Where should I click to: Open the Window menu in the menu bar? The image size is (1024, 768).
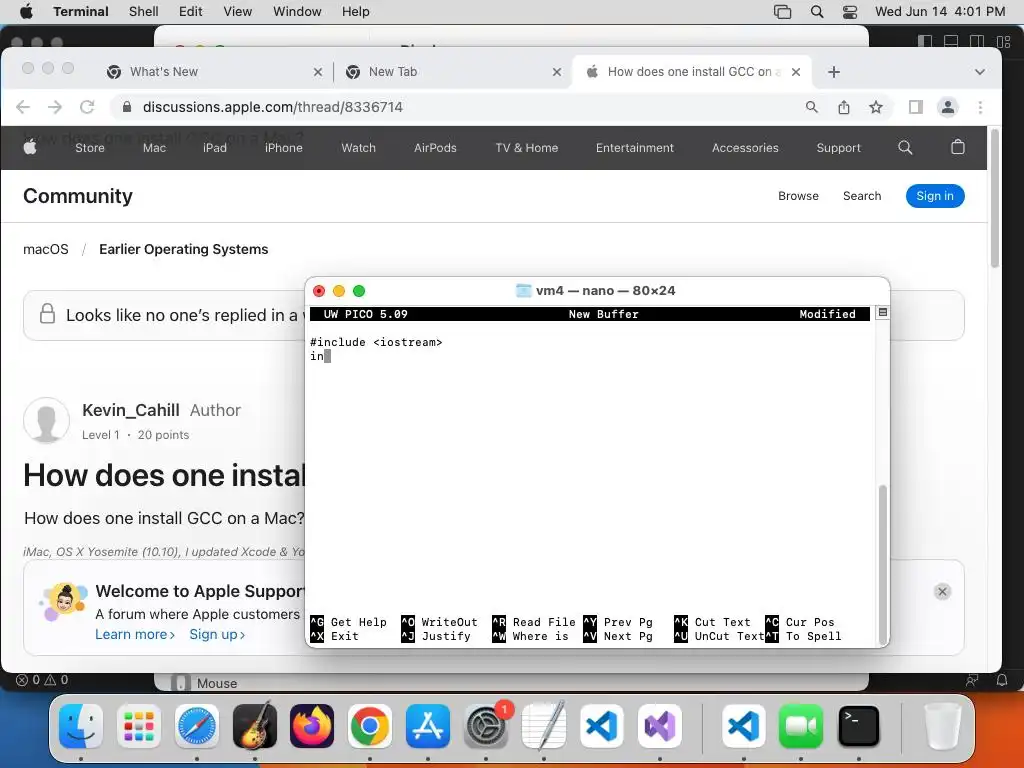coord(297,12)
